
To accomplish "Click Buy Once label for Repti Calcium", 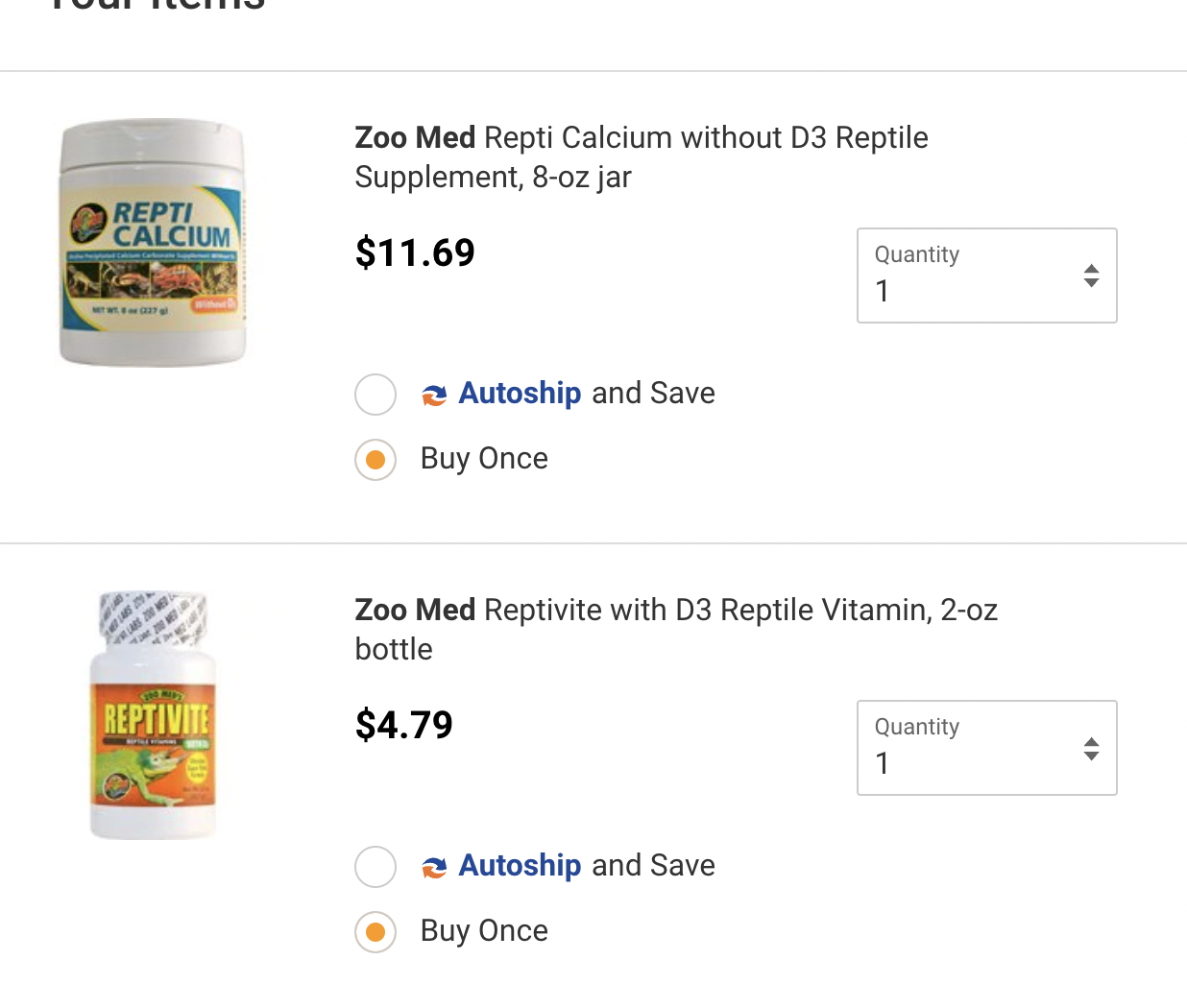I will tap(484, 459).
